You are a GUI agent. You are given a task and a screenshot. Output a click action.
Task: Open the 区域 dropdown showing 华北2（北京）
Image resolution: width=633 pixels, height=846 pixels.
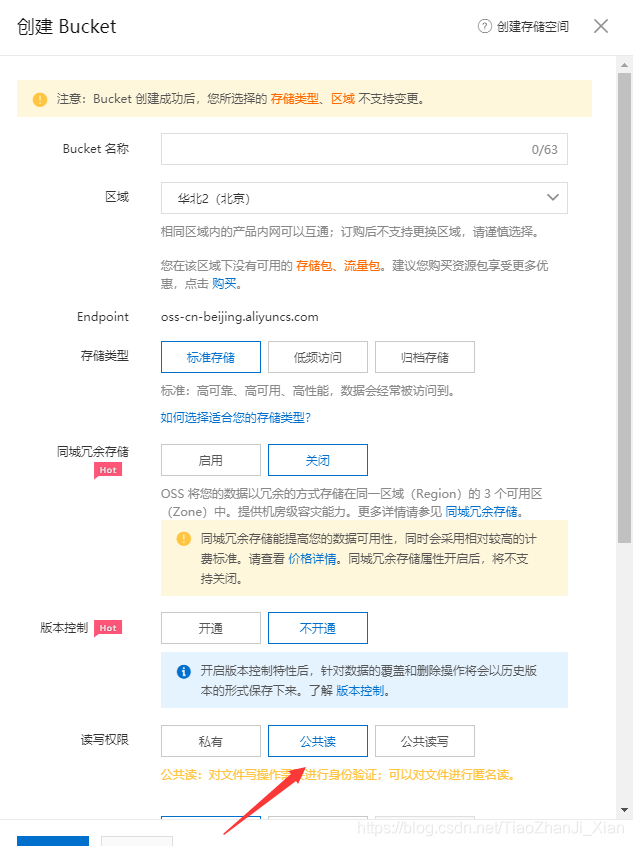[364, 198]
